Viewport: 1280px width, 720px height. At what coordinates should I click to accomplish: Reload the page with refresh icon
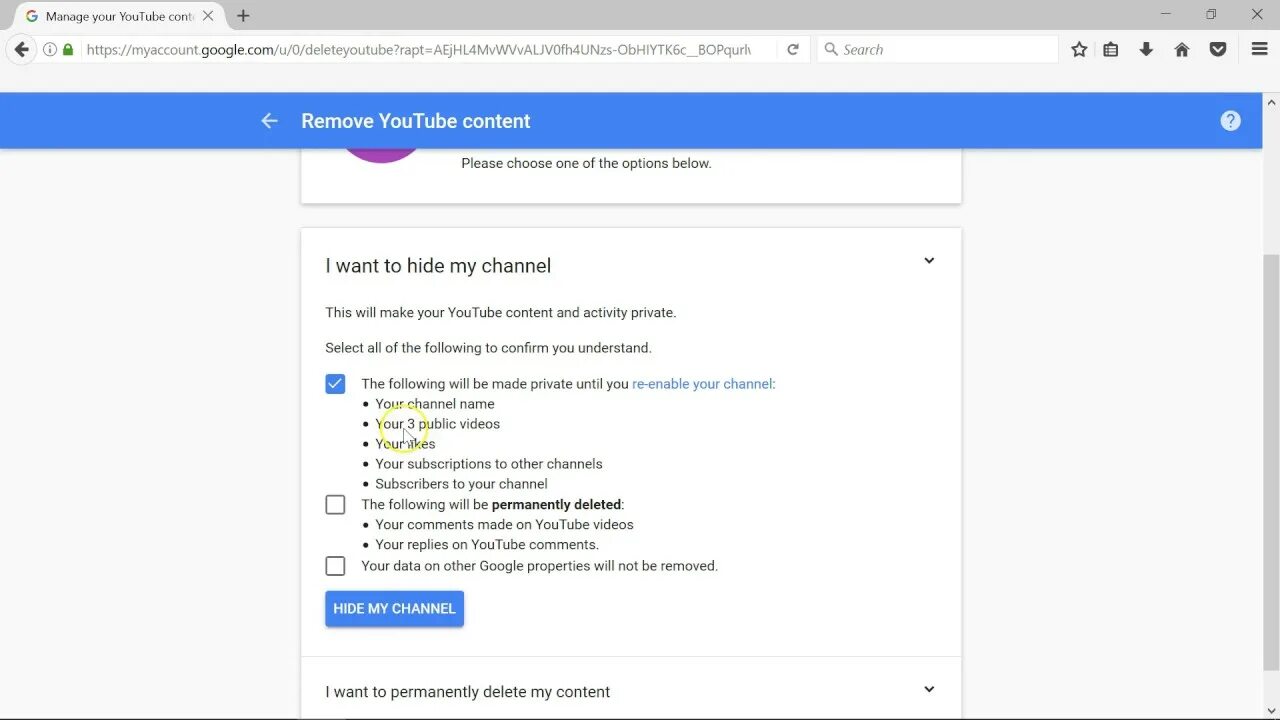pyautogui.click(x=793, y=49)
